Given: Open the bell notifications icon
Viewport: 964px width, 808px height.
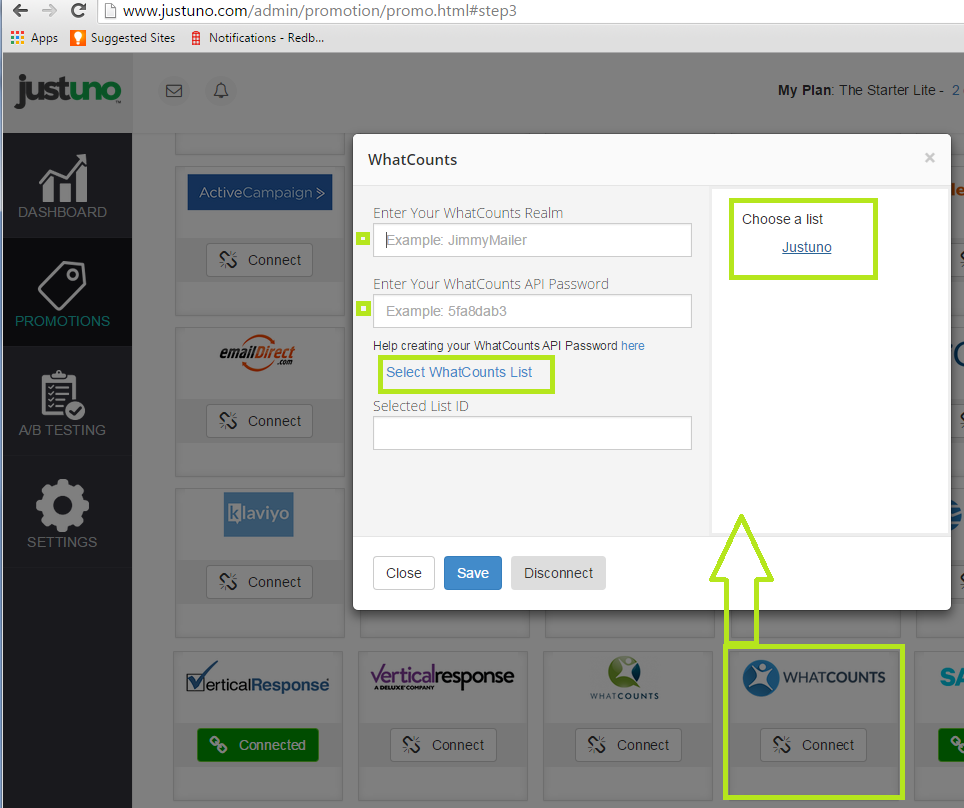Looking at the screenshot, I should pyautogui.click(x=221, y=91).
